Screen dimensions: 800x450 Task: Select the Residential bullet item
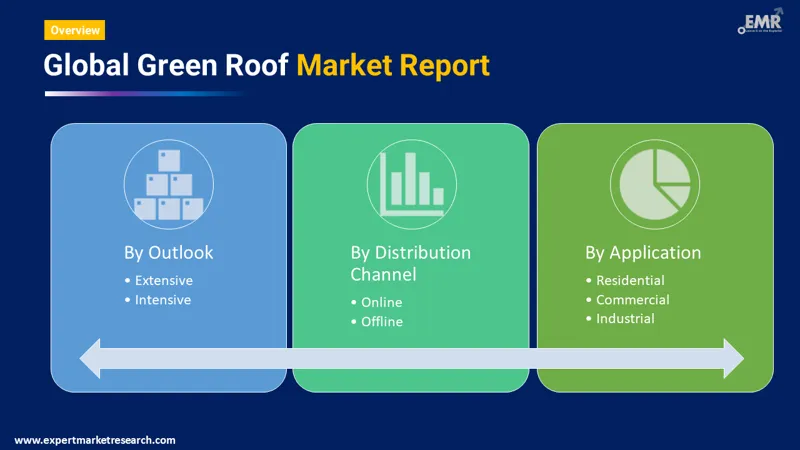click(629, 281)
